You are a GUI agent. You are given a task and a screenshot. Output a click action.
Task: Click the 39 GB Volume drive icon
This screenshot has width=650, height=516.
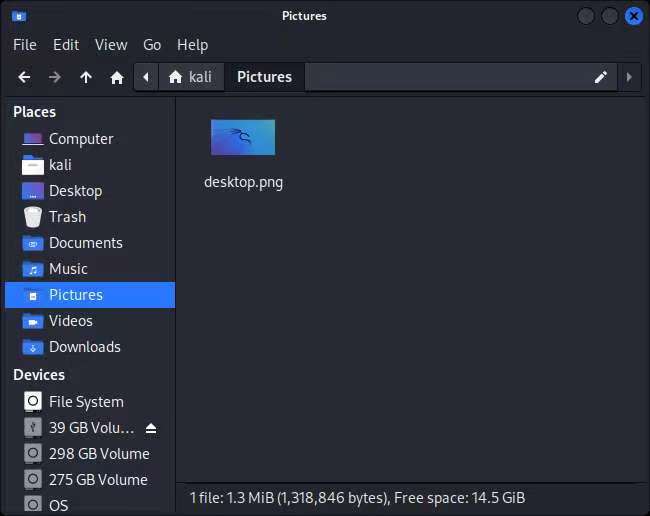(x=33, y=428)
